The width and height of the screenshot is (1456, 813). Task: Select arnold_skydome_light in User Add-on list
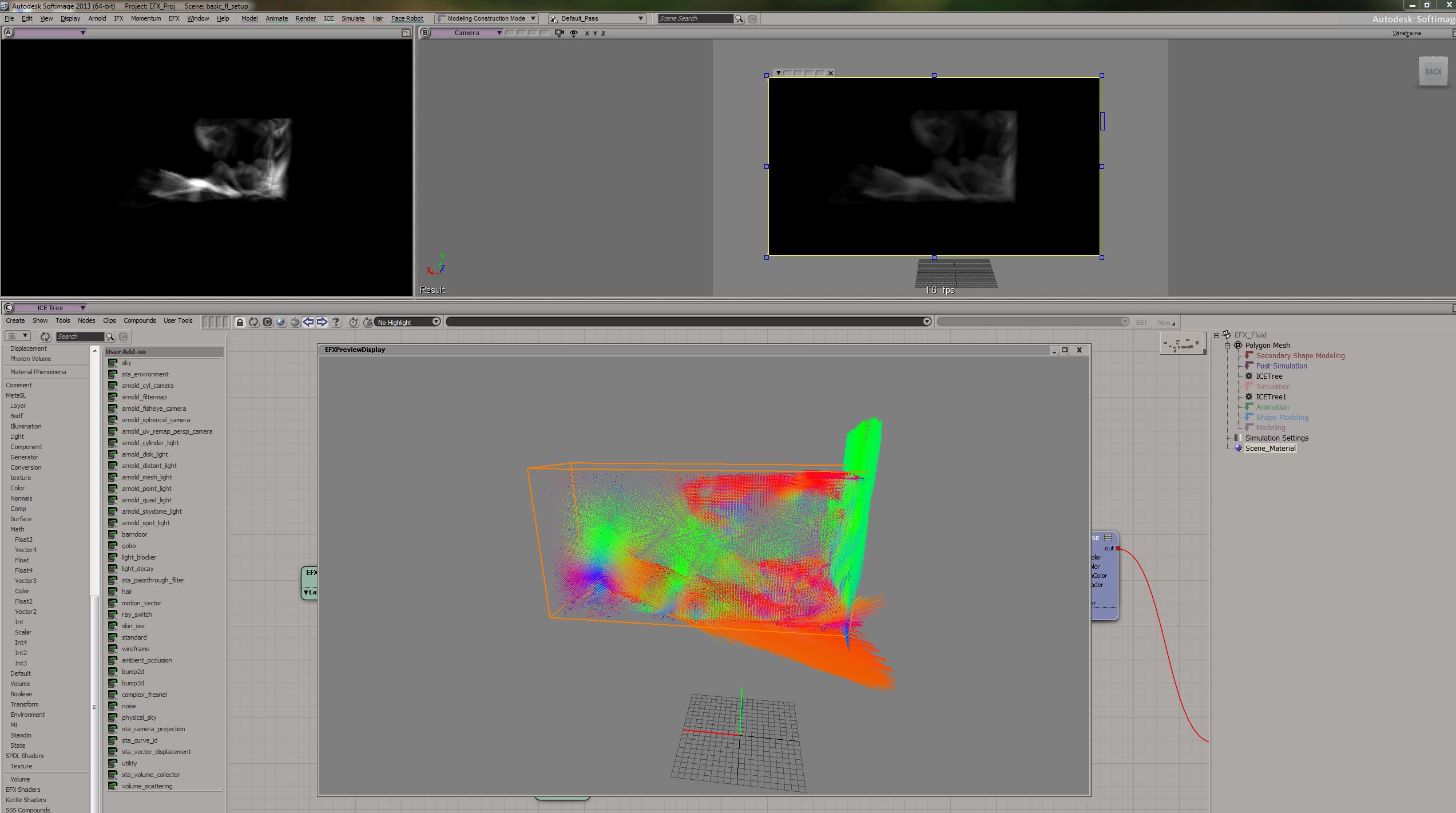coord(151,511)
